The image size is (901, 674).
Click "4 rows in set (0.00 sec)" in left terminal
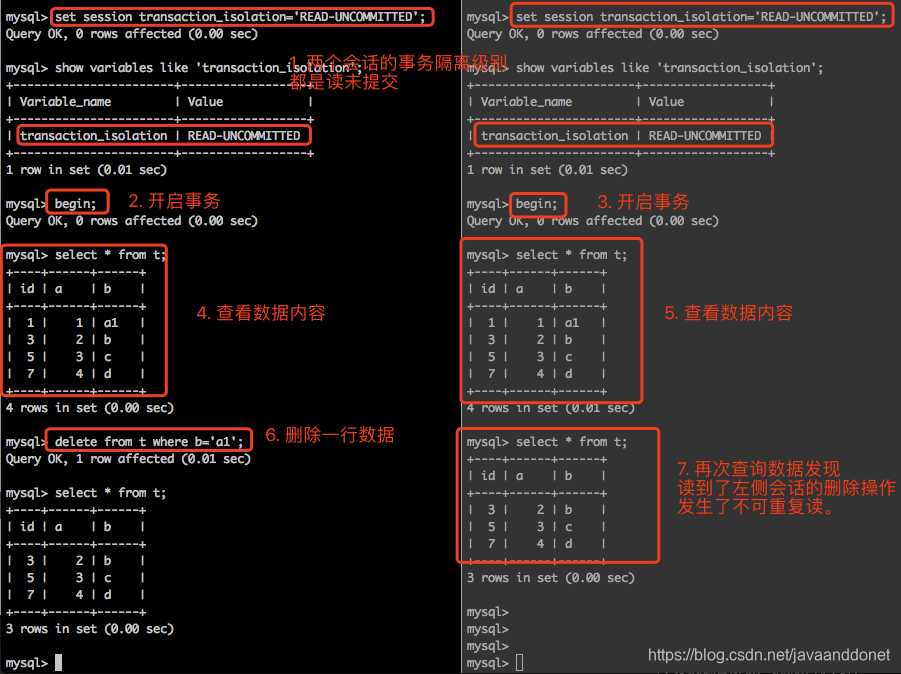[90, 407]
